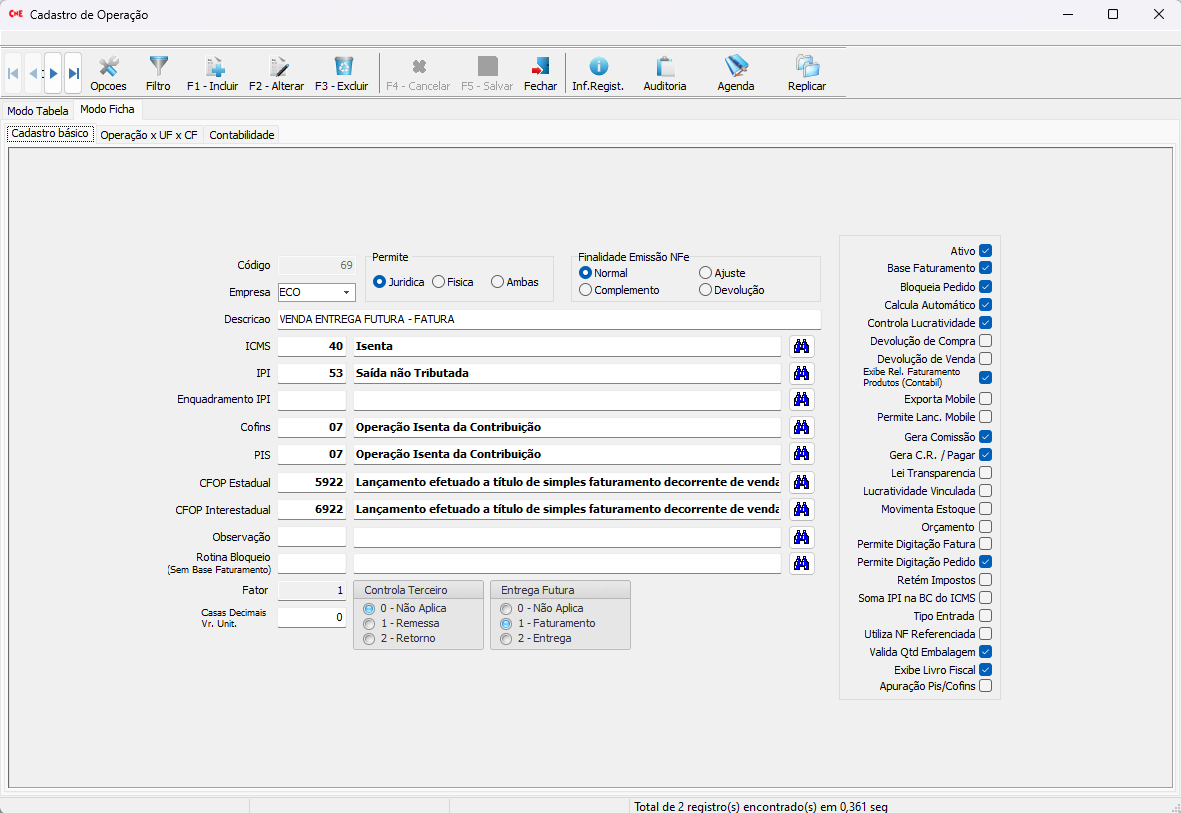Select the Ambas radio option
The width and height of the screenshot is (1181, 813).
pos(498,282)
